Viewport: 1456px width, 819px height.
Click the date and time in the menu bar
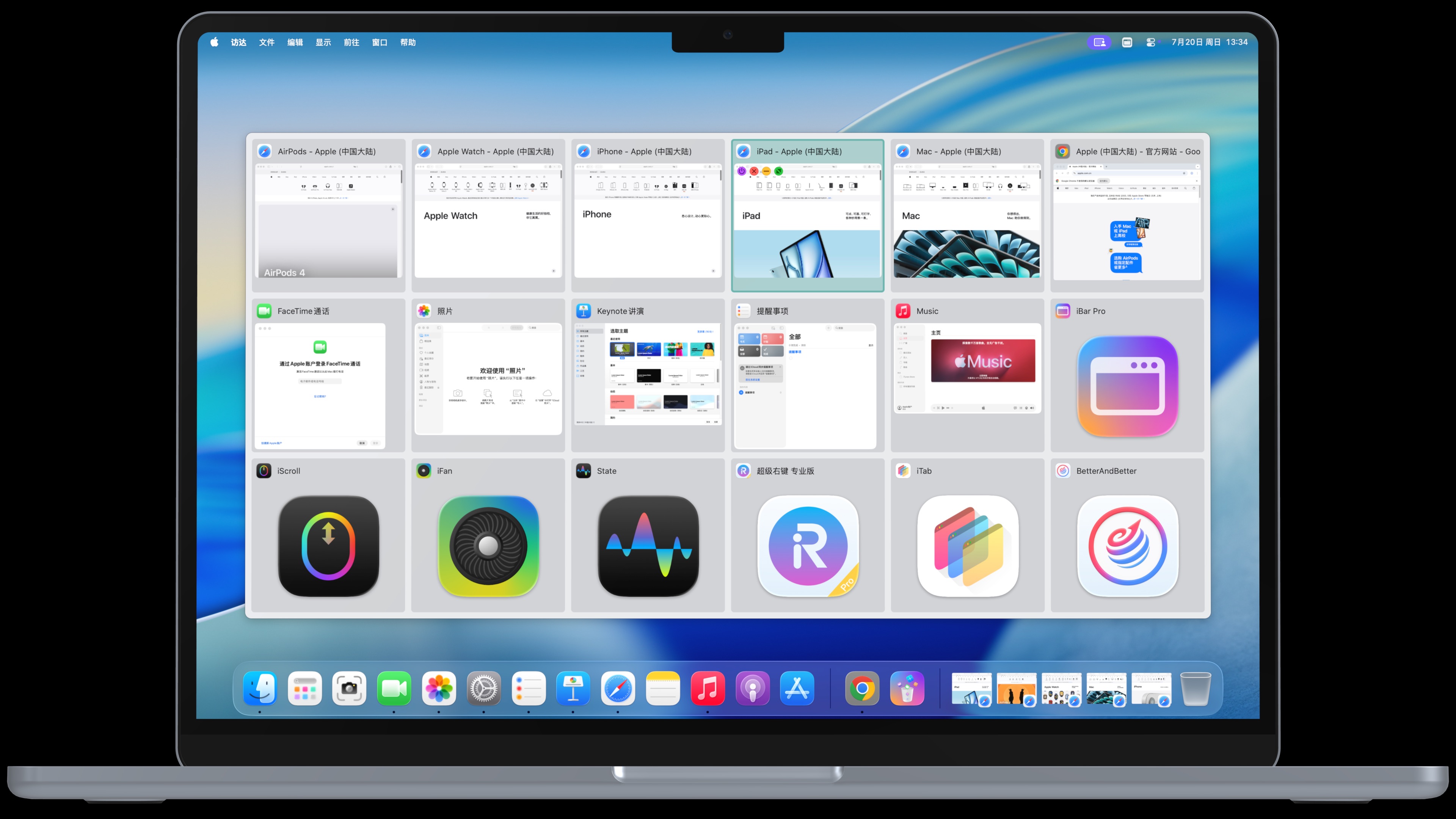click(1209, 42)
